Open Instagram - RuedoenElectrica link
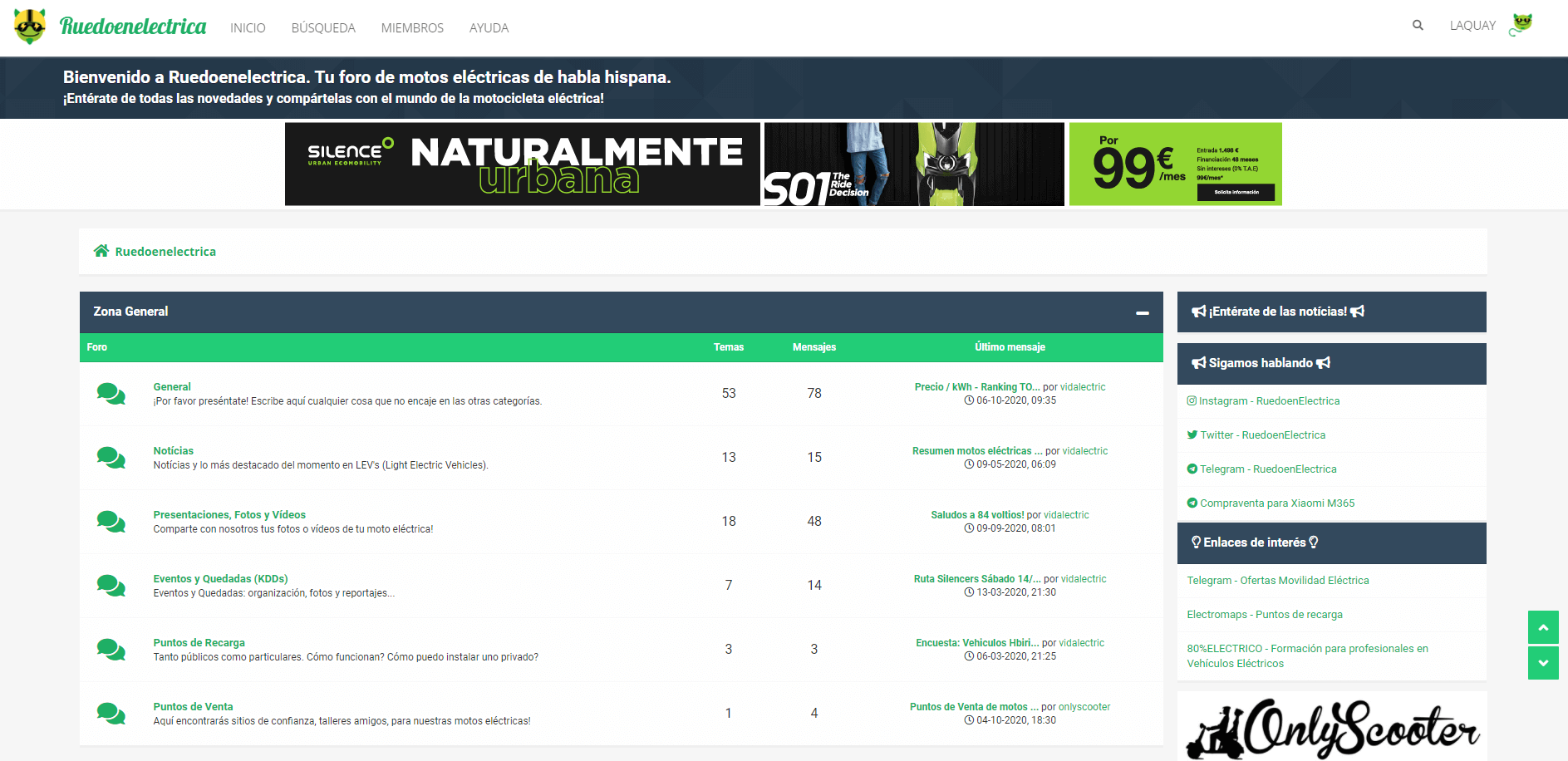 coord(1263,401)
